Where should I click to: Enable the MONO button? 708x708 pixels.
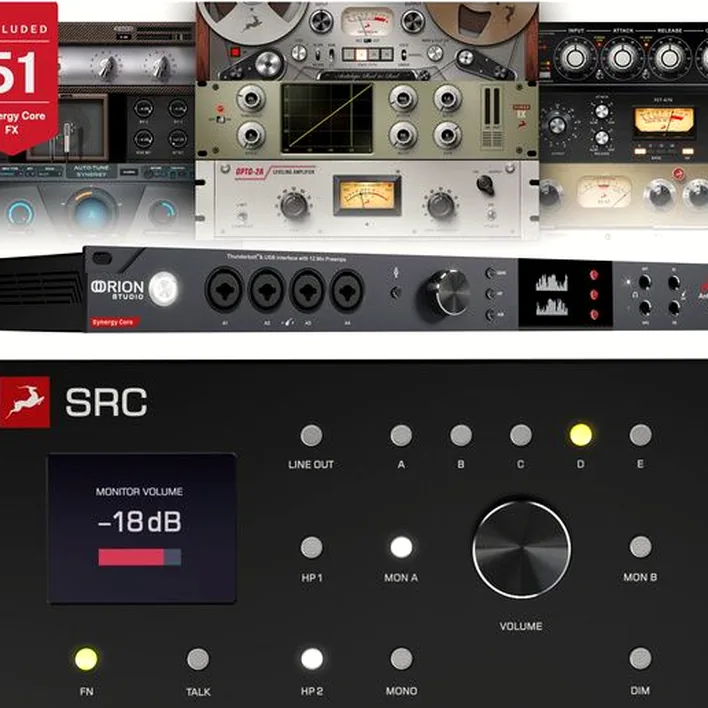(401, 659)
